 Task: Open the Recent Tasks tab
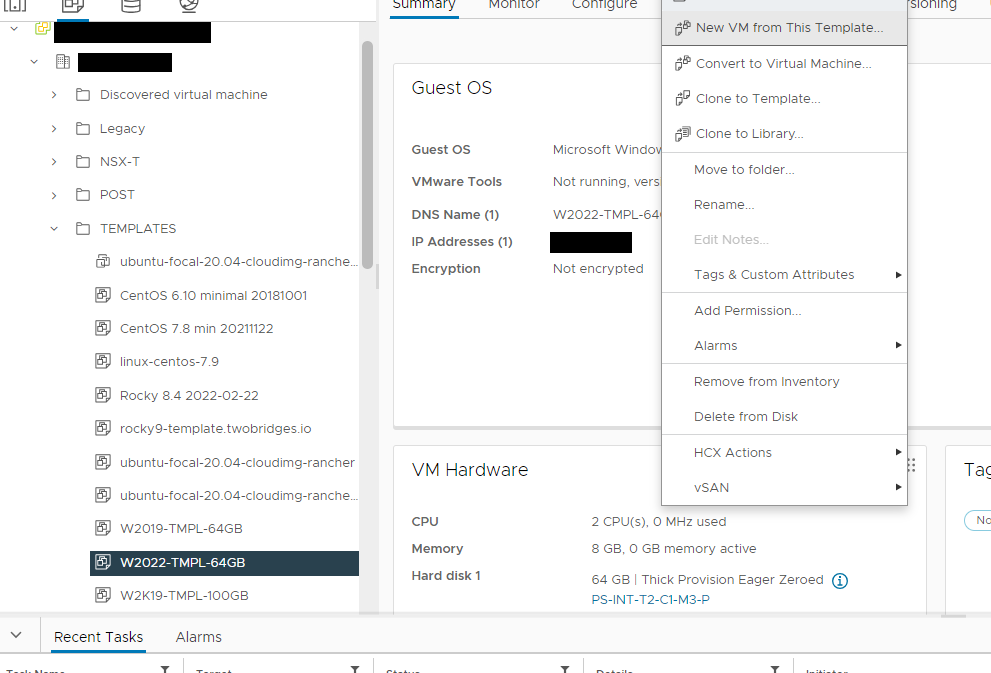[99, 637]
